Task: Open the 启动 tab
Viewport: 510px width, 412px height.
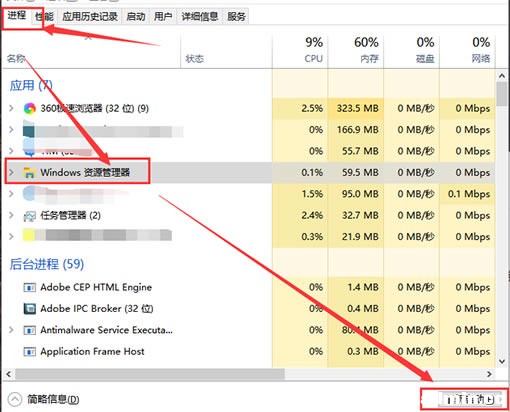Action: click(136, 16)
